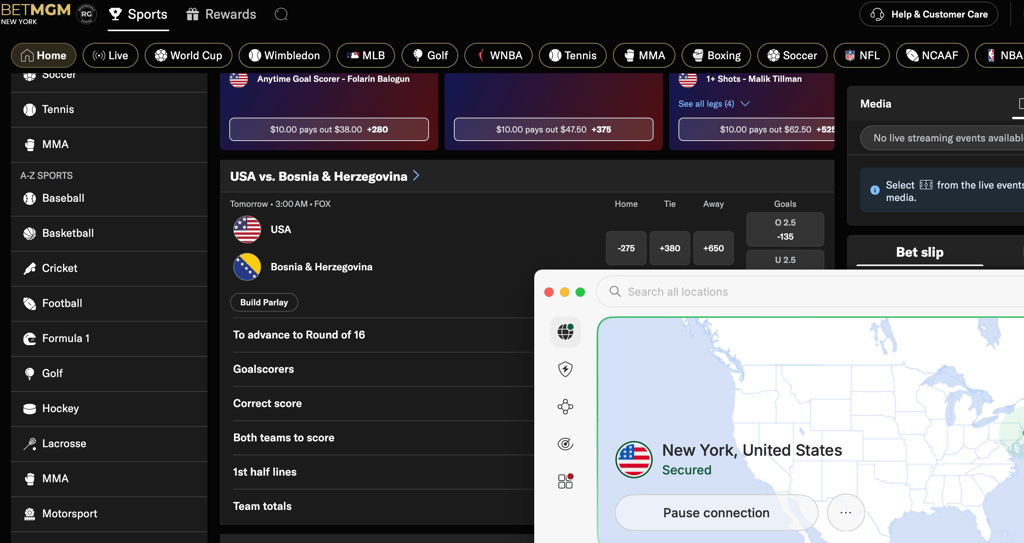Select $10.00 pays out $62.50 bet
The image size is (1024, 543).
click(756, 129)
